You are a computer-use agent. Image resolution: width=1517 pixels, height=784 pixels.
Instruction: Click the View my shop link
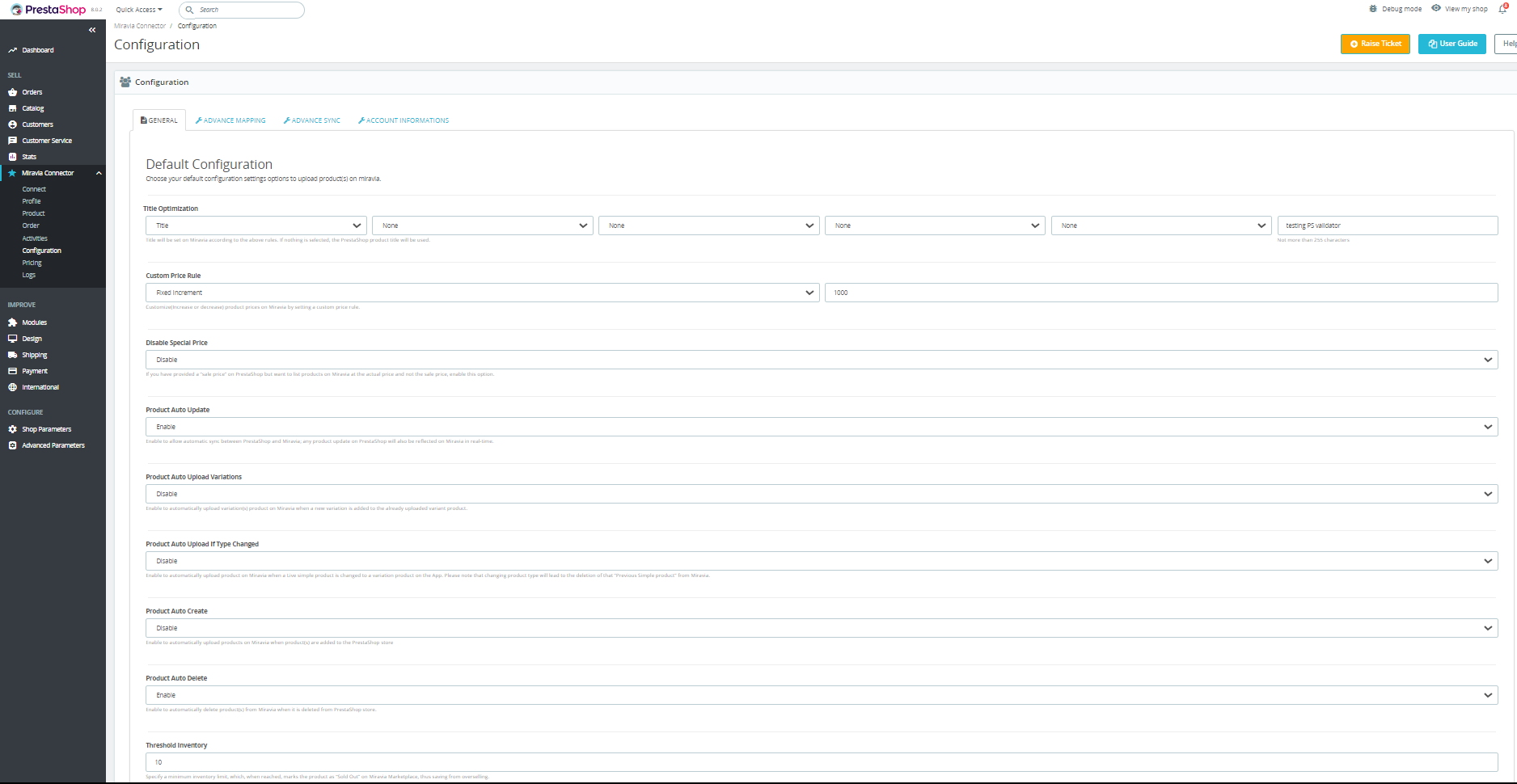(1466, 9)
